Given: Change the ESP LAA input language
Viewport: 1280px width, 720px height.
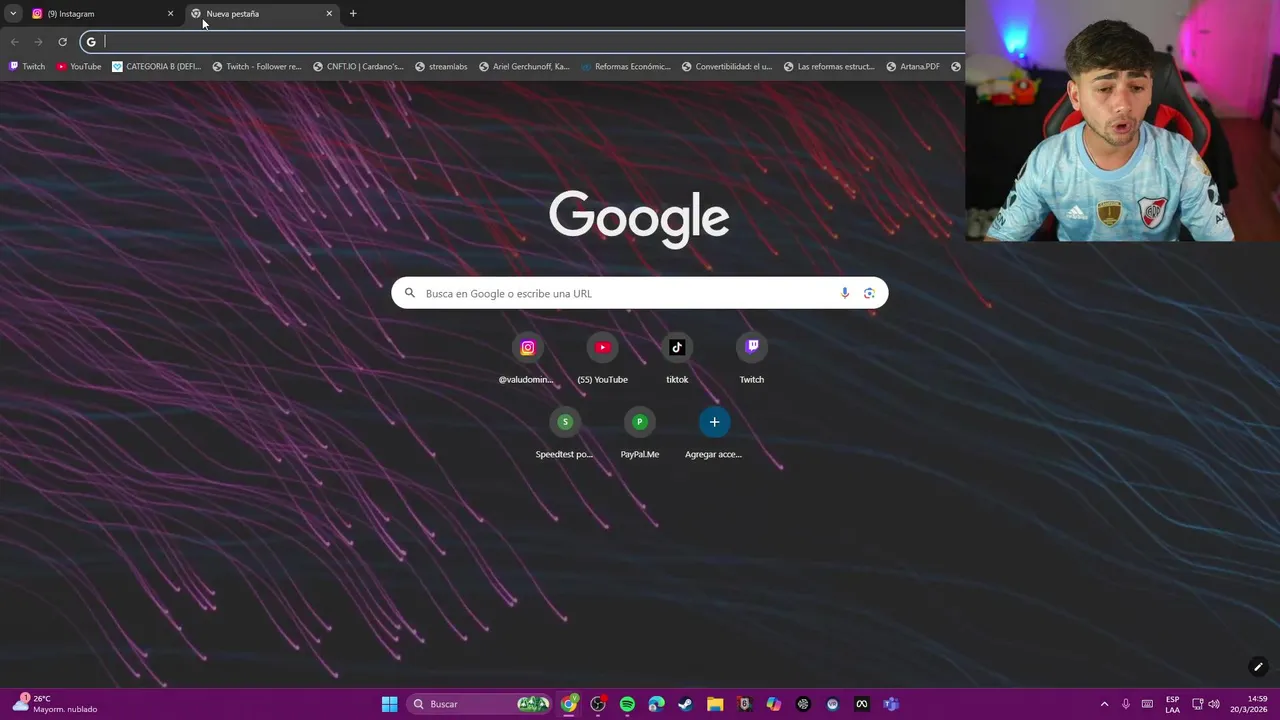Looking at the screenshot, I should coord(1172,704).
